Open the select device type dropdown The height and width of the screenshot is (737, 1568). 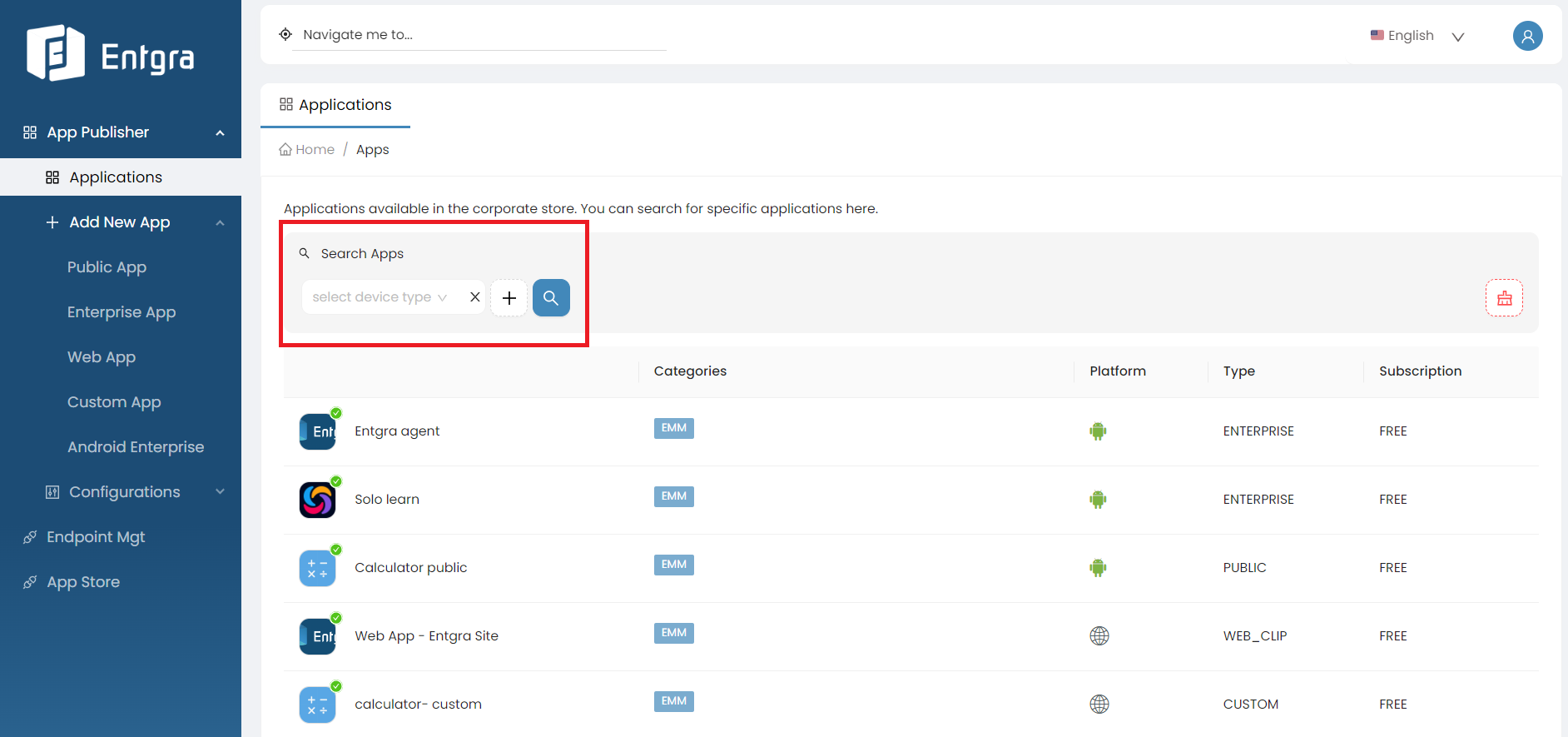(380, 297)
